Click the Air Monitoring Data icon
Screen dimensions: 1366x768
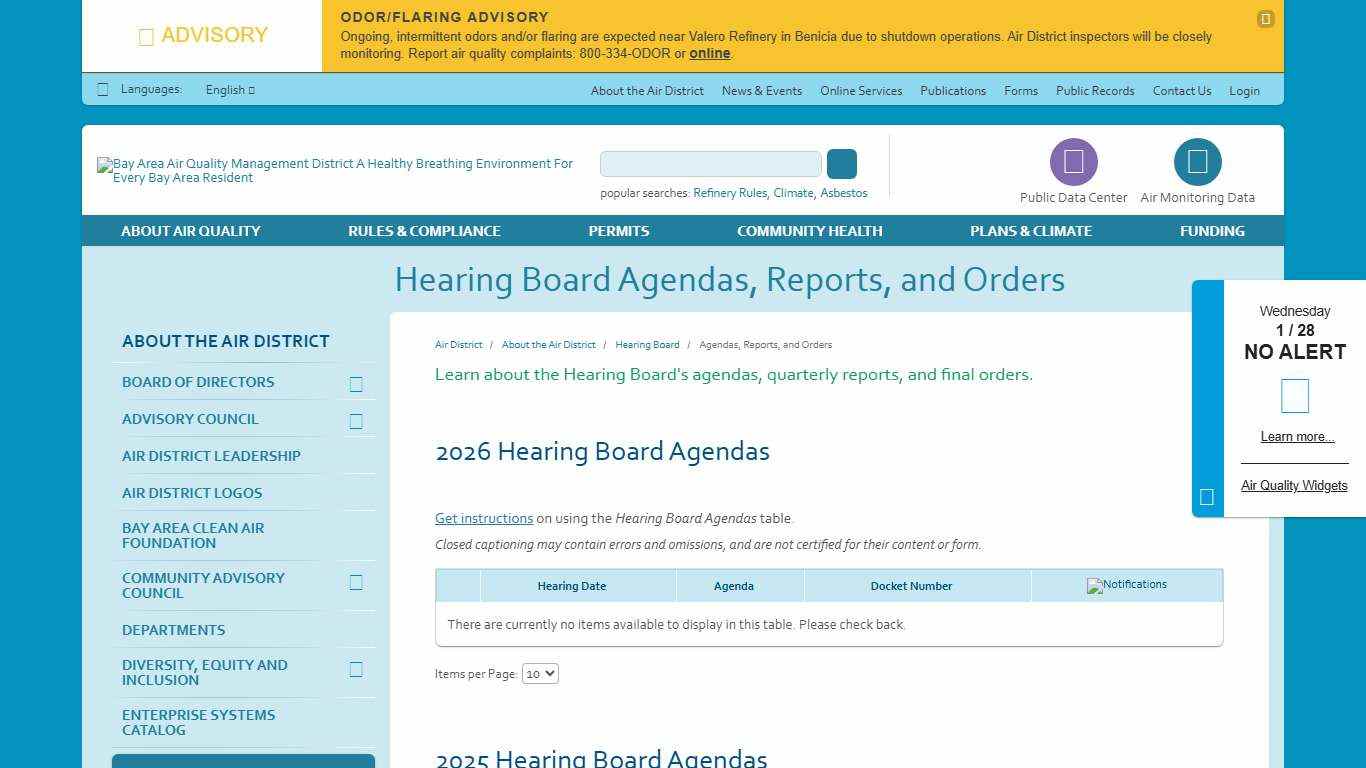point(1197,161)
